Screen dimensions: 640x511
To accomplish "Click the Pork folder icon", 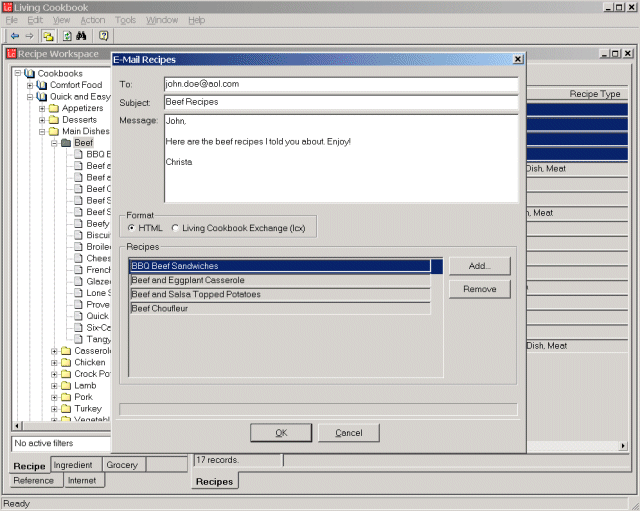I will (66, 397).
